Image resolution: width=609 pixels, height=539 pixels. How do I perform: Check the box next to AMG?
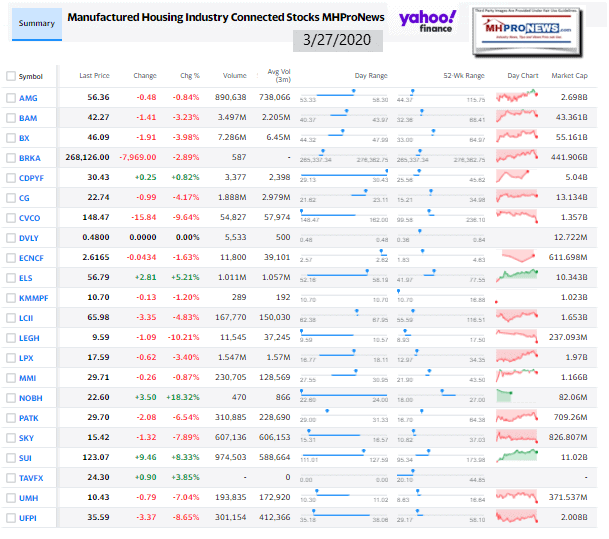point(11,97)
